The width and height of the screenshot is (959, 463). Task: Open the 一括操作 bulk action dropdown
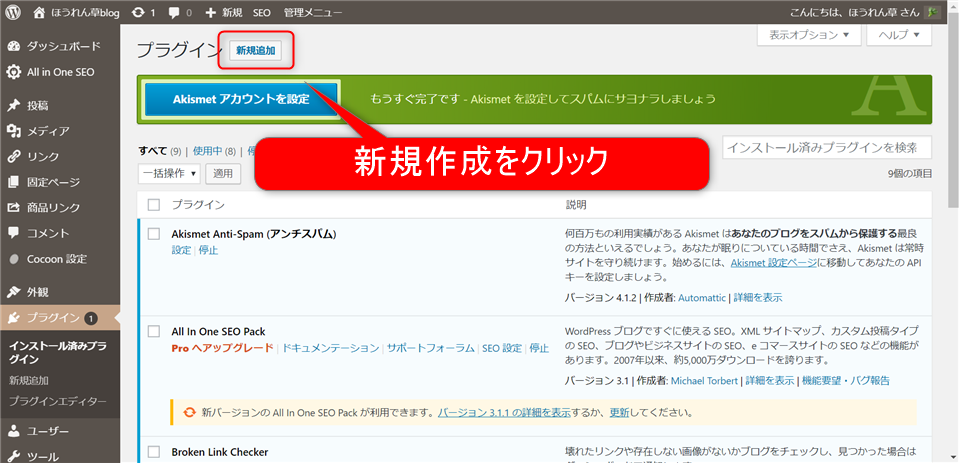click(169, 174)
